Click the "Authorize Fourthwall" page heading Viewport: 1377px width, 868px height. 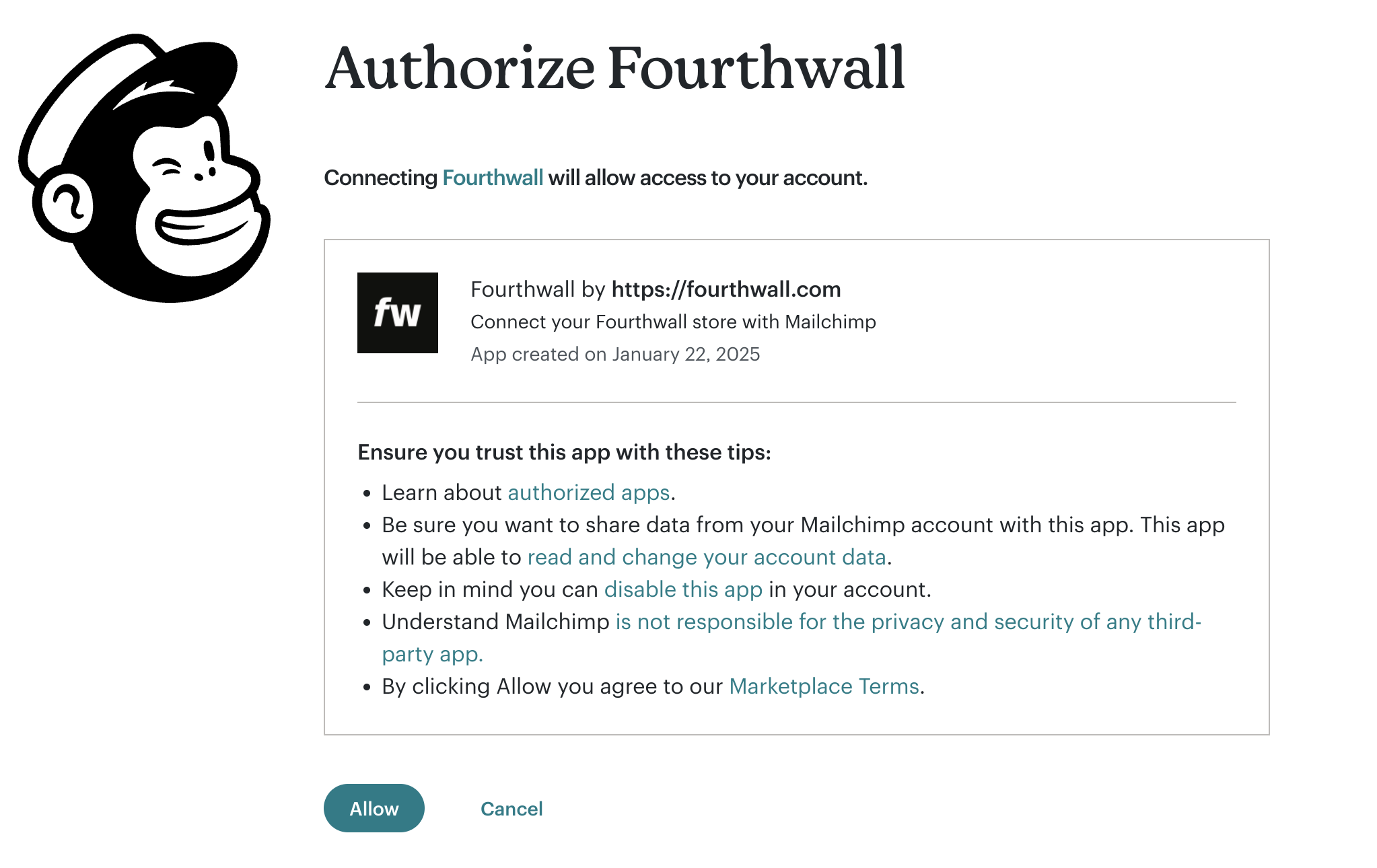click(614, 69)
